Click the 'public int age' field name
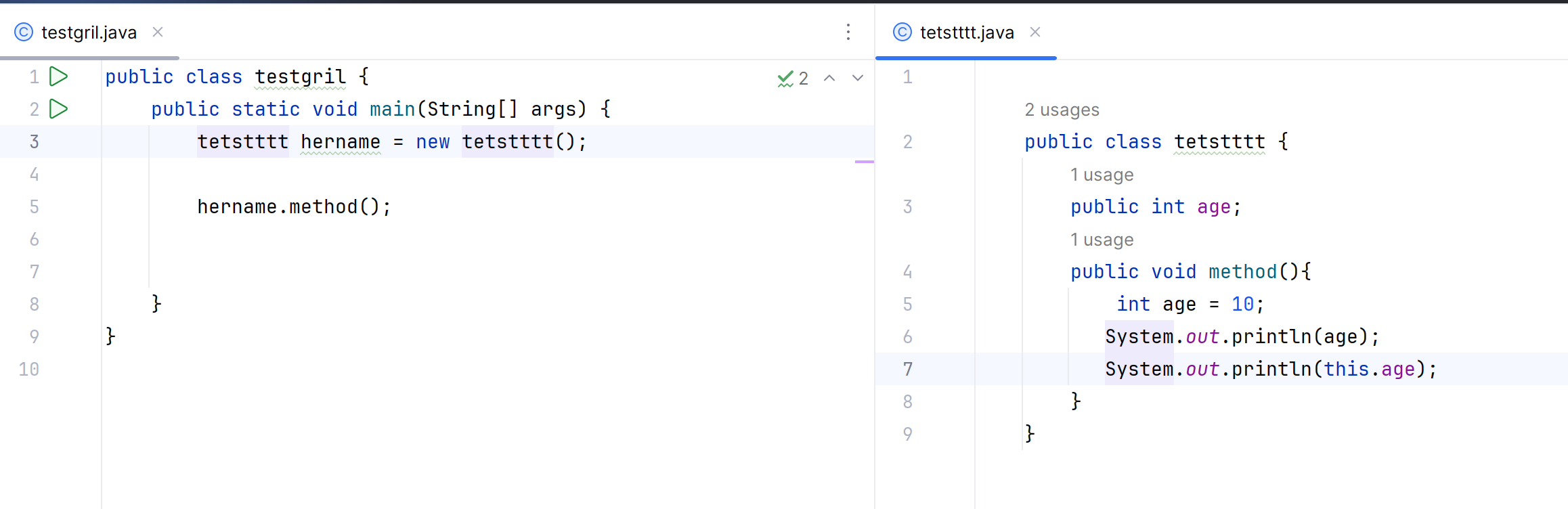Viewport: 1568px width, 509px height. [1214, 207]
